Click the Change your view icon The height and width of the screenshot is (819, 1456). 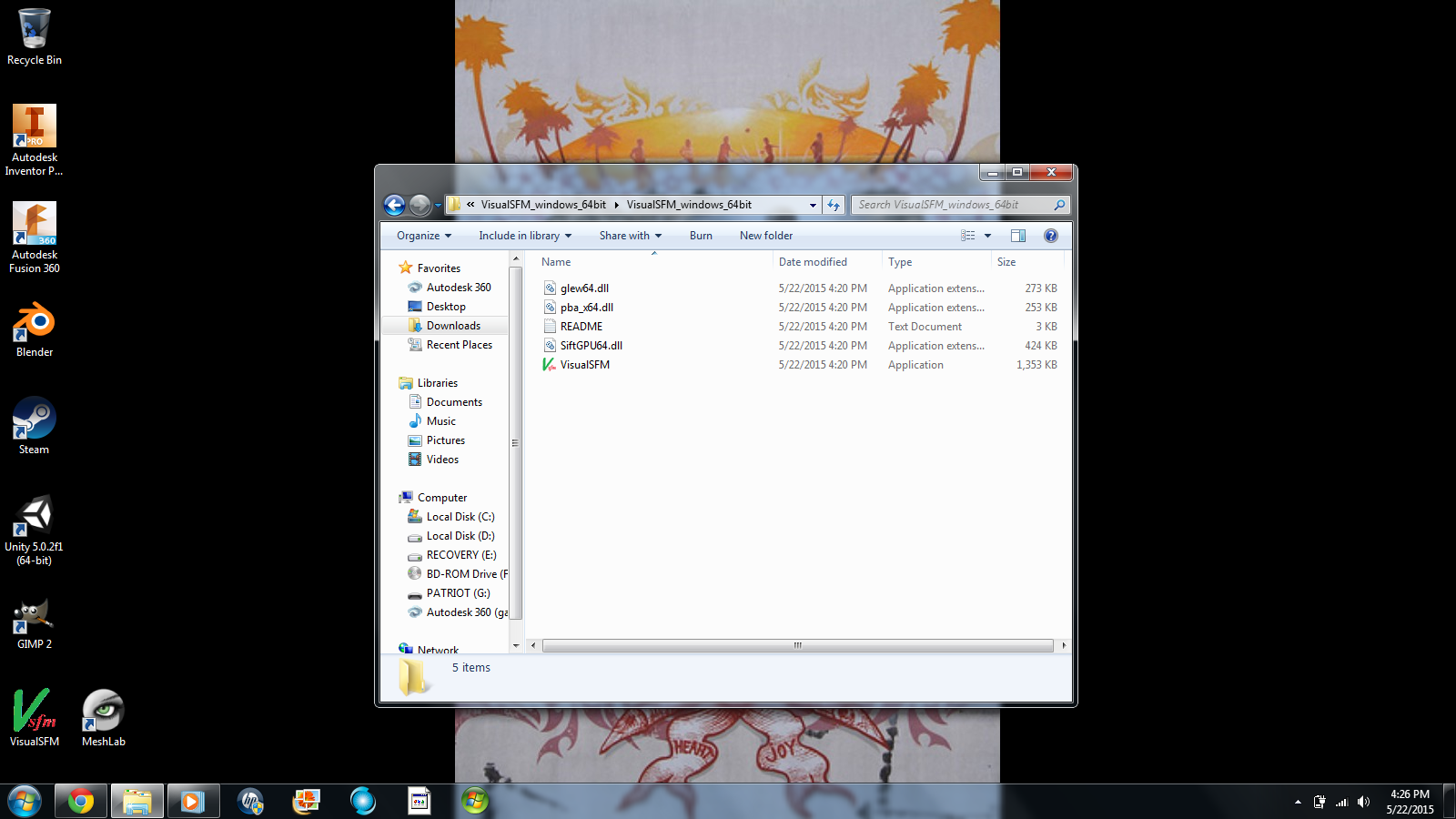(968, 236)
